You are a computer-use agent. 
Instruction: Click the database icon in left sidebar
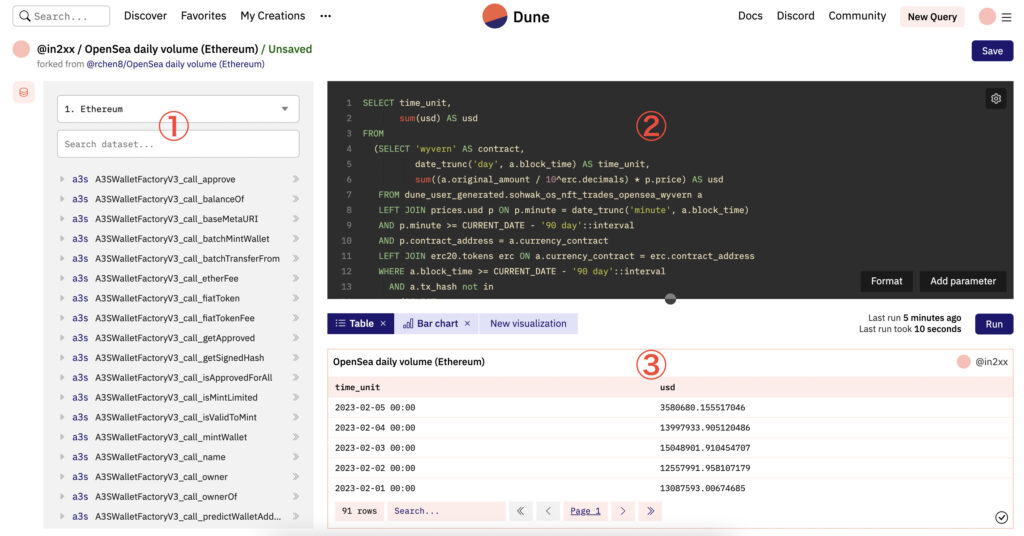click(x=24, y=92)
